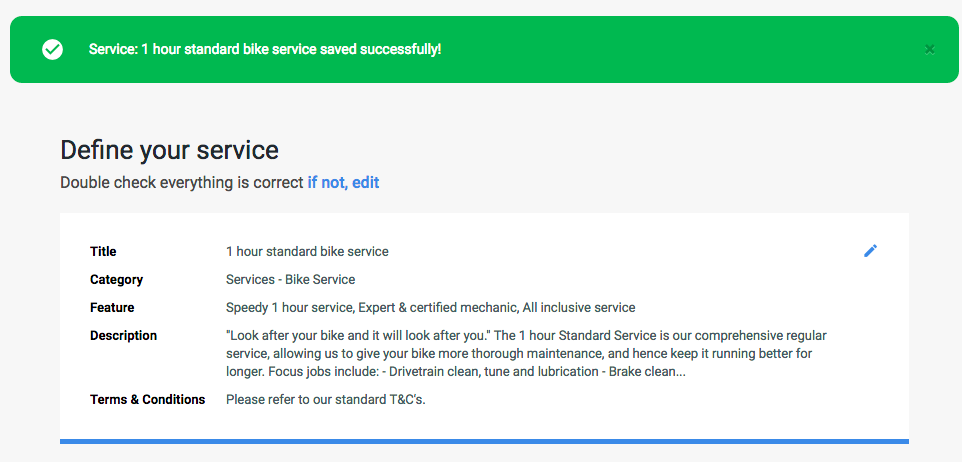962x462 pixels.
Task: Click empty green area of notification banner
Action: click(x=675, y=50)
